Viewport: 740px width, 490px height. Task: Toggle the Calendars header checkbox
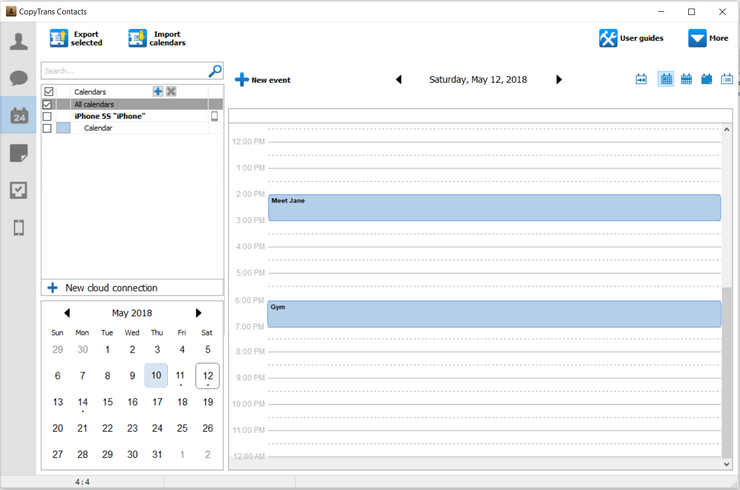(48, 92)
